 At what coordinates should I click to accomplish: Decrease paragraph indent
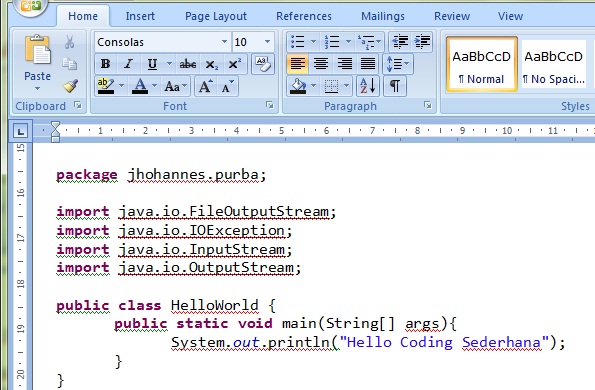400,42
